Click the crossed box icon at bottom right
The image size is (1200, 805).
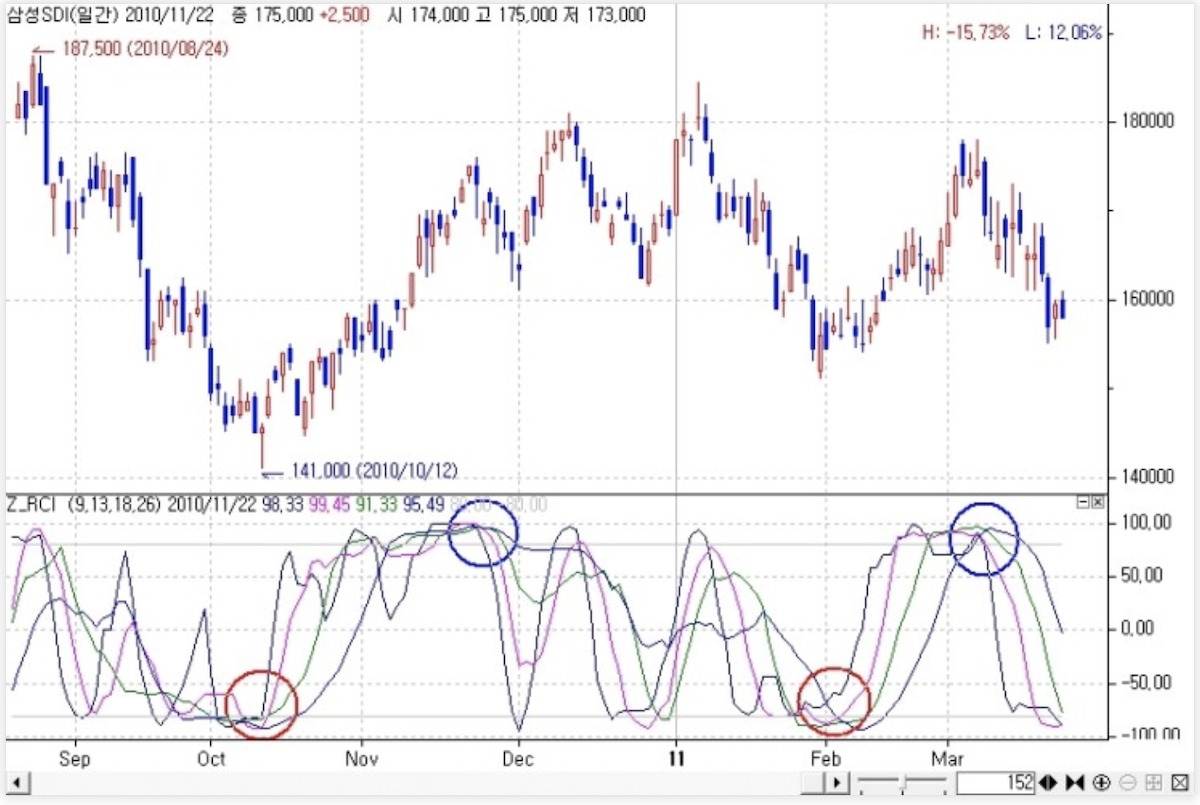1179,782
